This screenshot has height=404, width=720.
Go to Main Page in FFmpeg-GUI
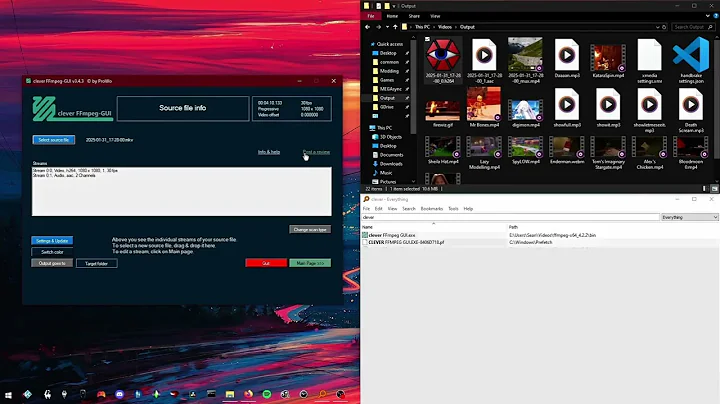click(x=310, y=263)
